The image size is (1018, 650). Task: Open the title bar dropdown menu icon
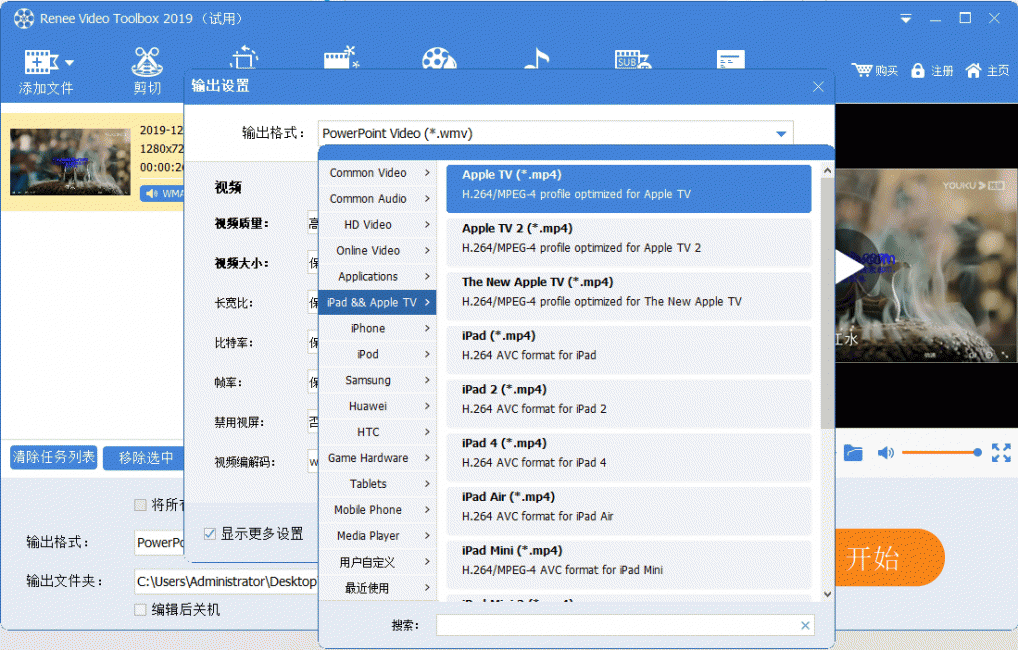click(x=906, y=19)
